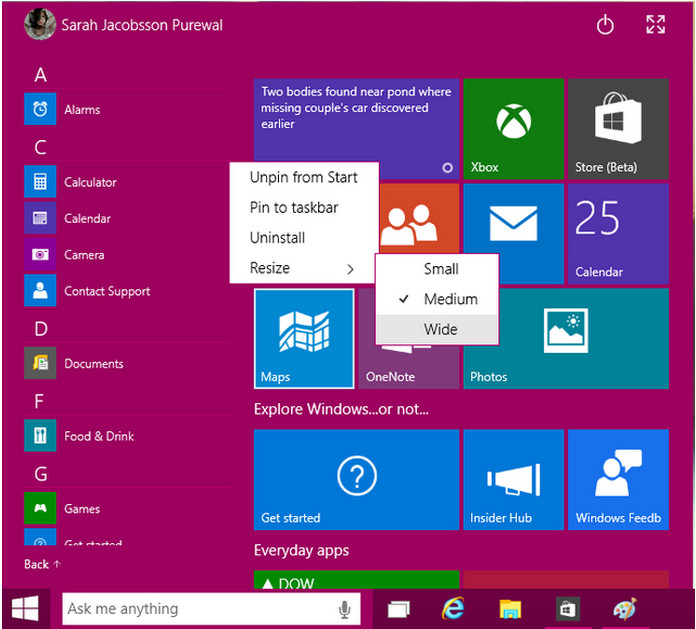Open the news headline tile

pyautogui.click(x=356, y=120)
